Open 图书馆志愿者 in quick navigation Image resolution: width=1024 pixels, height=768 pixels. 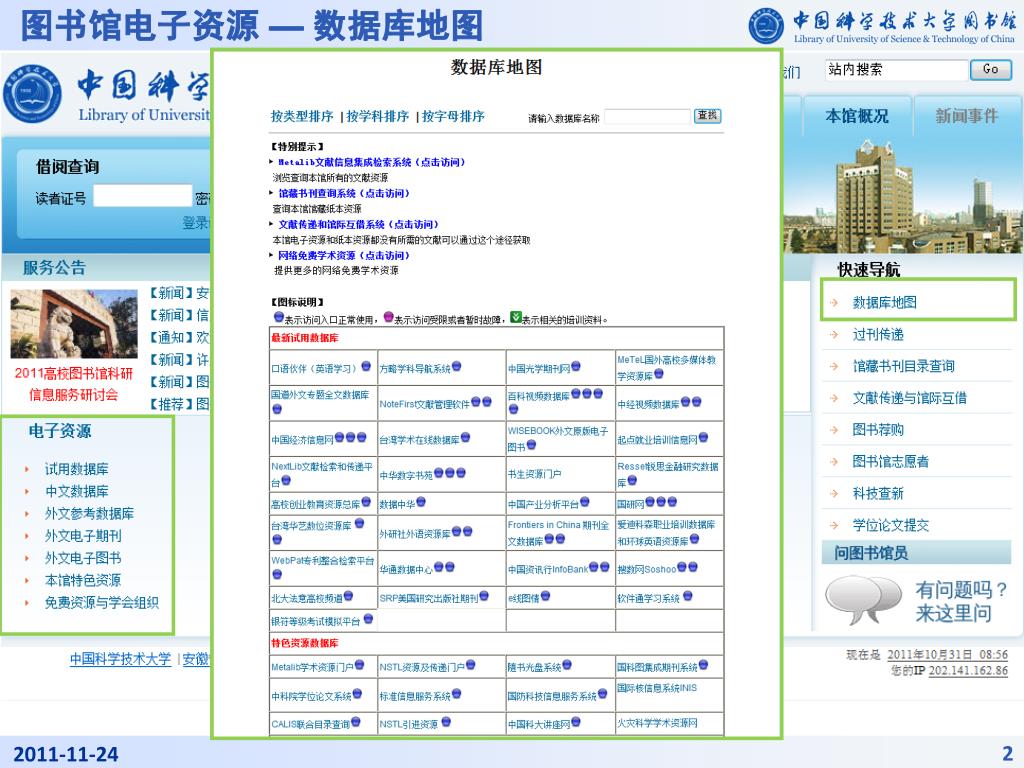[891, 462]
